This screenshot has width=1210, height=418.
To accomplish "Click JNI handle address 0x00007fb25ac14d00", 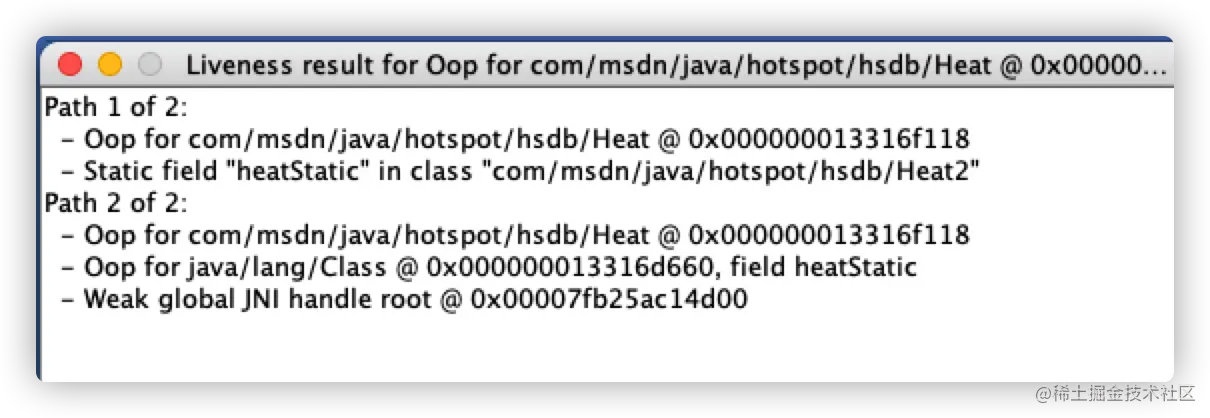I will (x=609, y=299).
